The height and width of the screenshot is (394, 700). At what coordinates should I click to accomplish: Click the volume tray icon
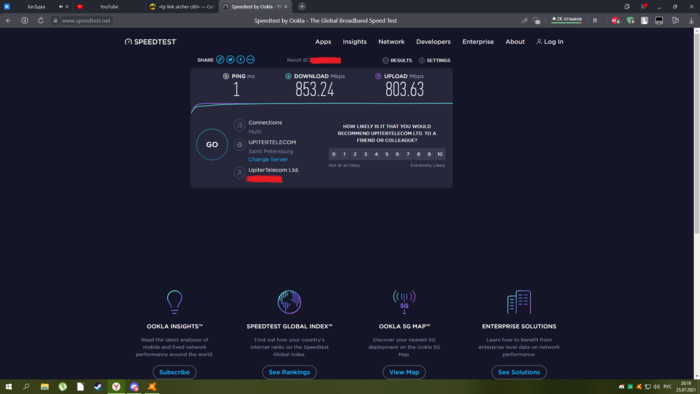(x=656, y=387)
